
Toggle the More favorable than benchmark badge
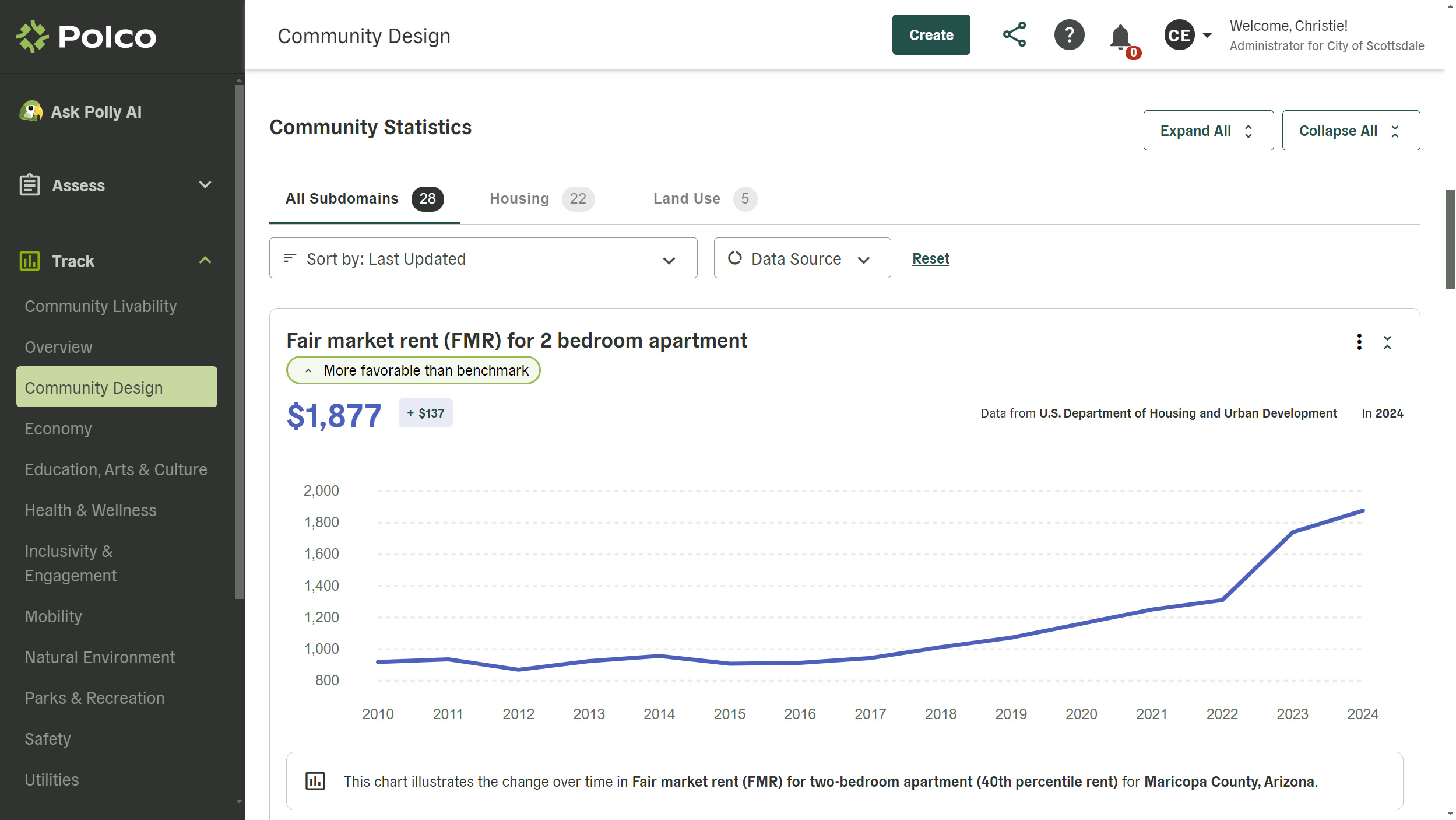414,370
